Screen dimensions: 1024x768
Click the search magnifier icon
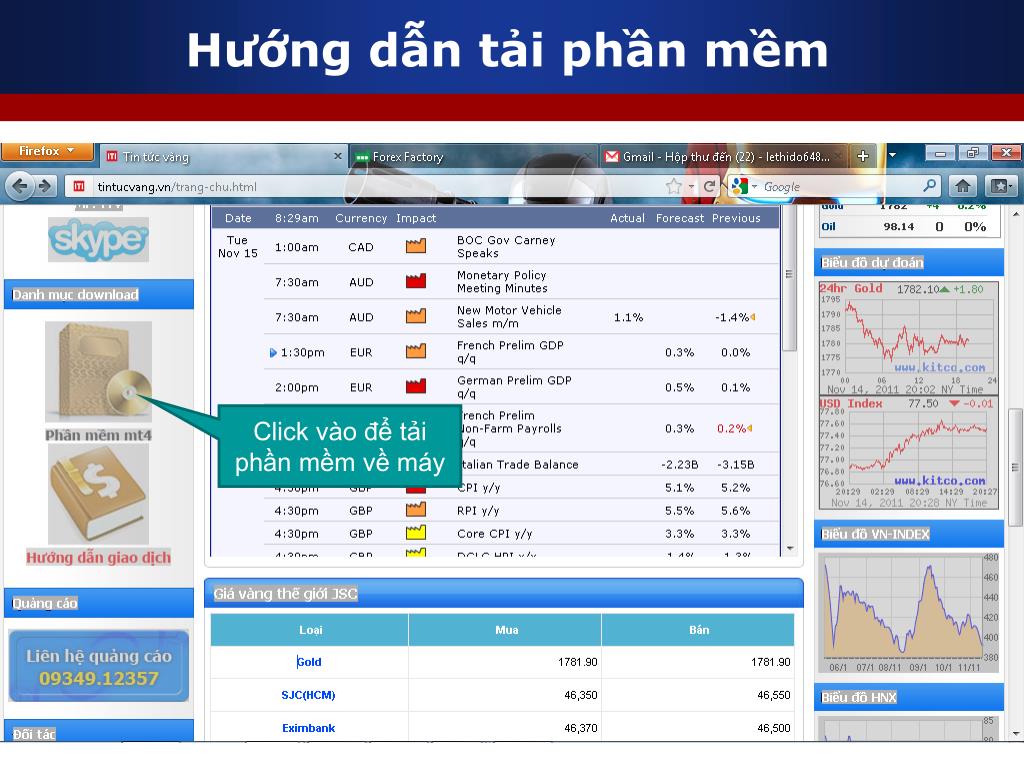930,186
